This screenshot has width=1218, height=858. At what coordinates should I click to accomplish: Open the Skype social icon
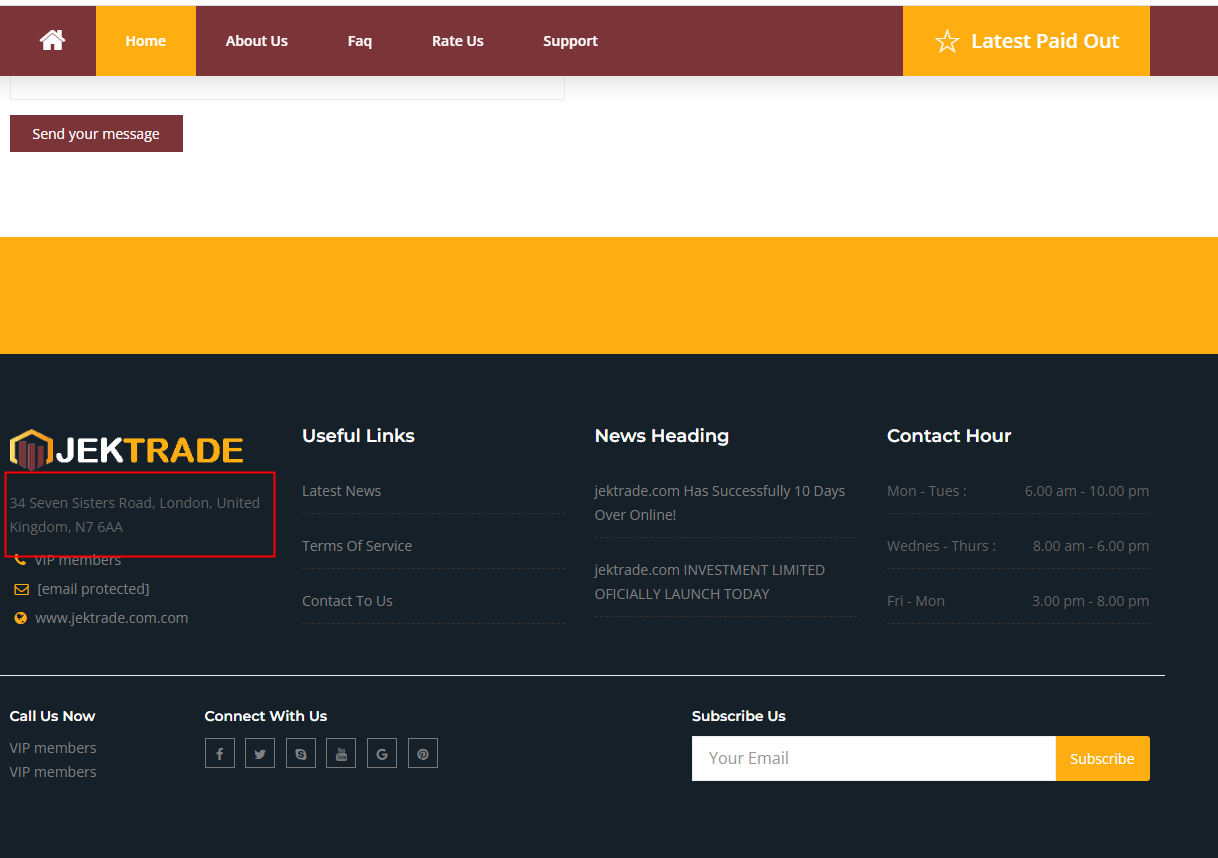(x=301, y=753)
